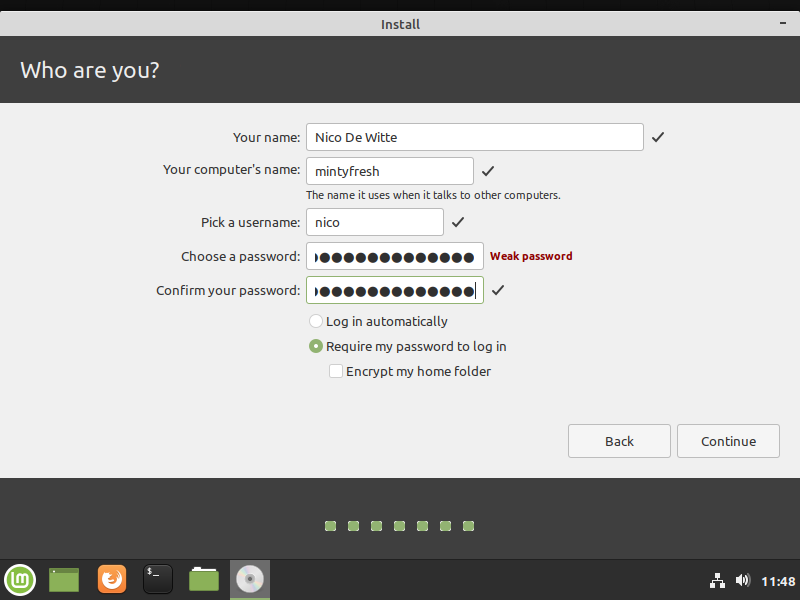Viewport: 800px width, 600px height.
Task: Select the Install disc icon in the taskbar
Action: pos(249,580)
